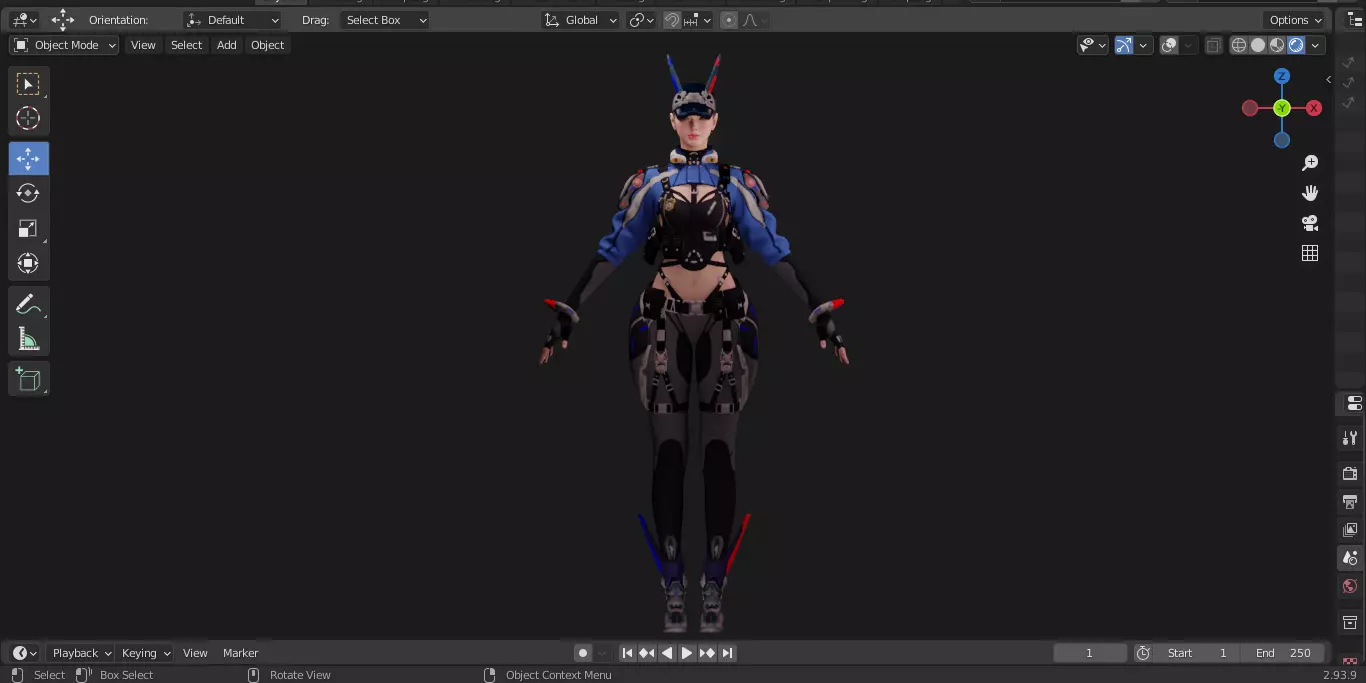
Task: Pick the Rotate tool
Action: 28,193
